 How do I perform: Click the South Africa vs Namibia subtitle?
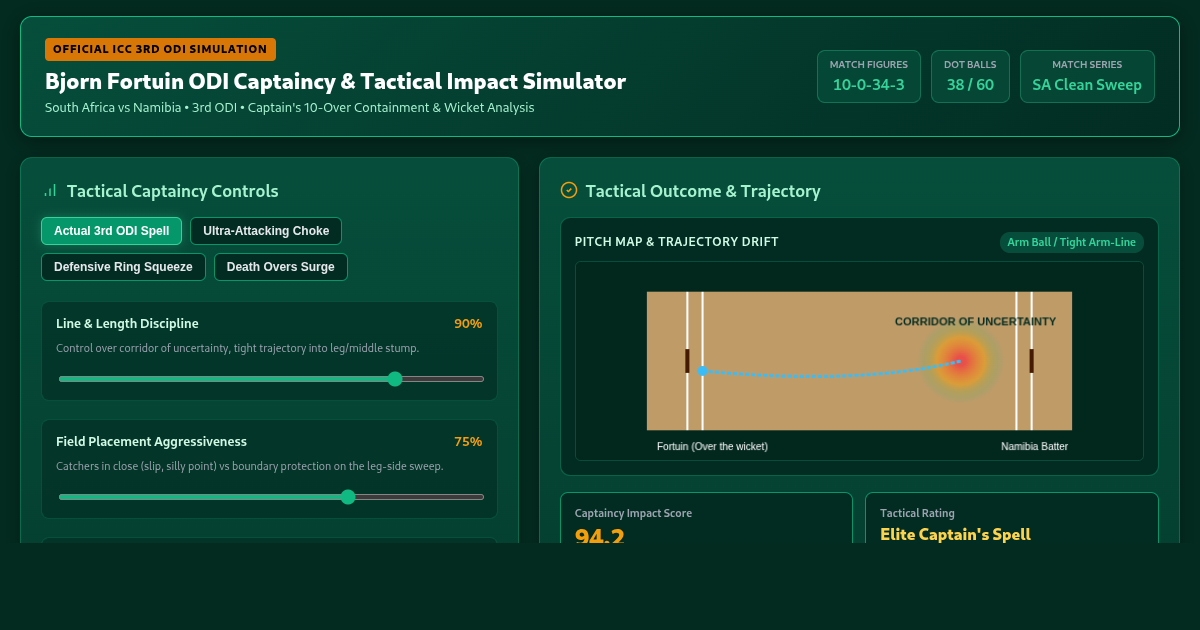tap(289, 107)
